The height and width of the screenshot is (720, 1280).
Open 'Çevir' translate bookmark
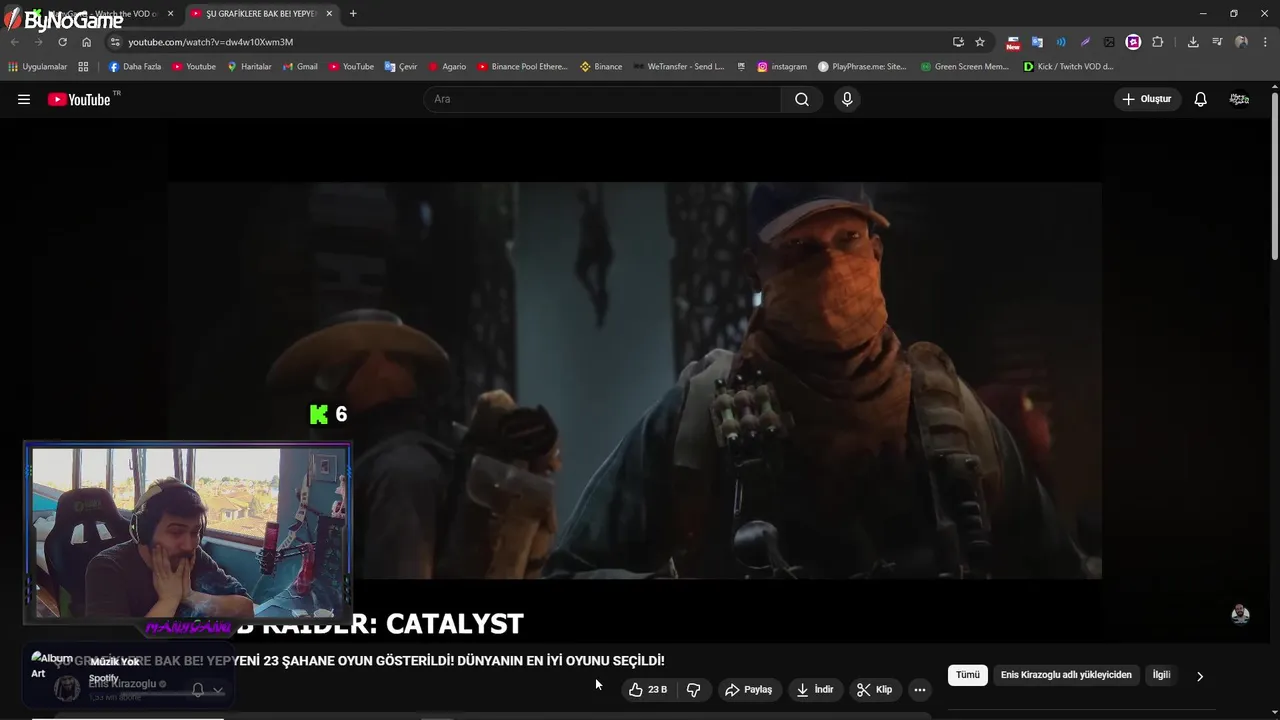pos(401,67)
